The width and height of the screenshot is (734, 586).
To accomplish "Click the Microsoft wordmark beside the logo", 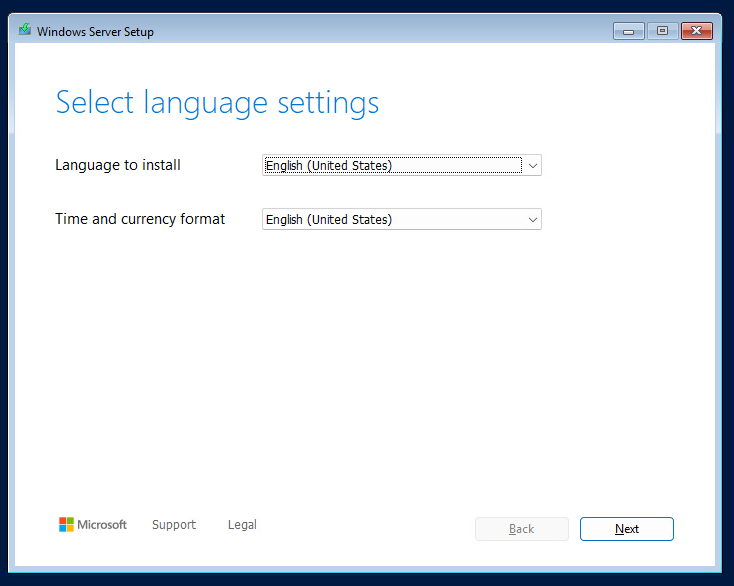I will coord(102,524).
